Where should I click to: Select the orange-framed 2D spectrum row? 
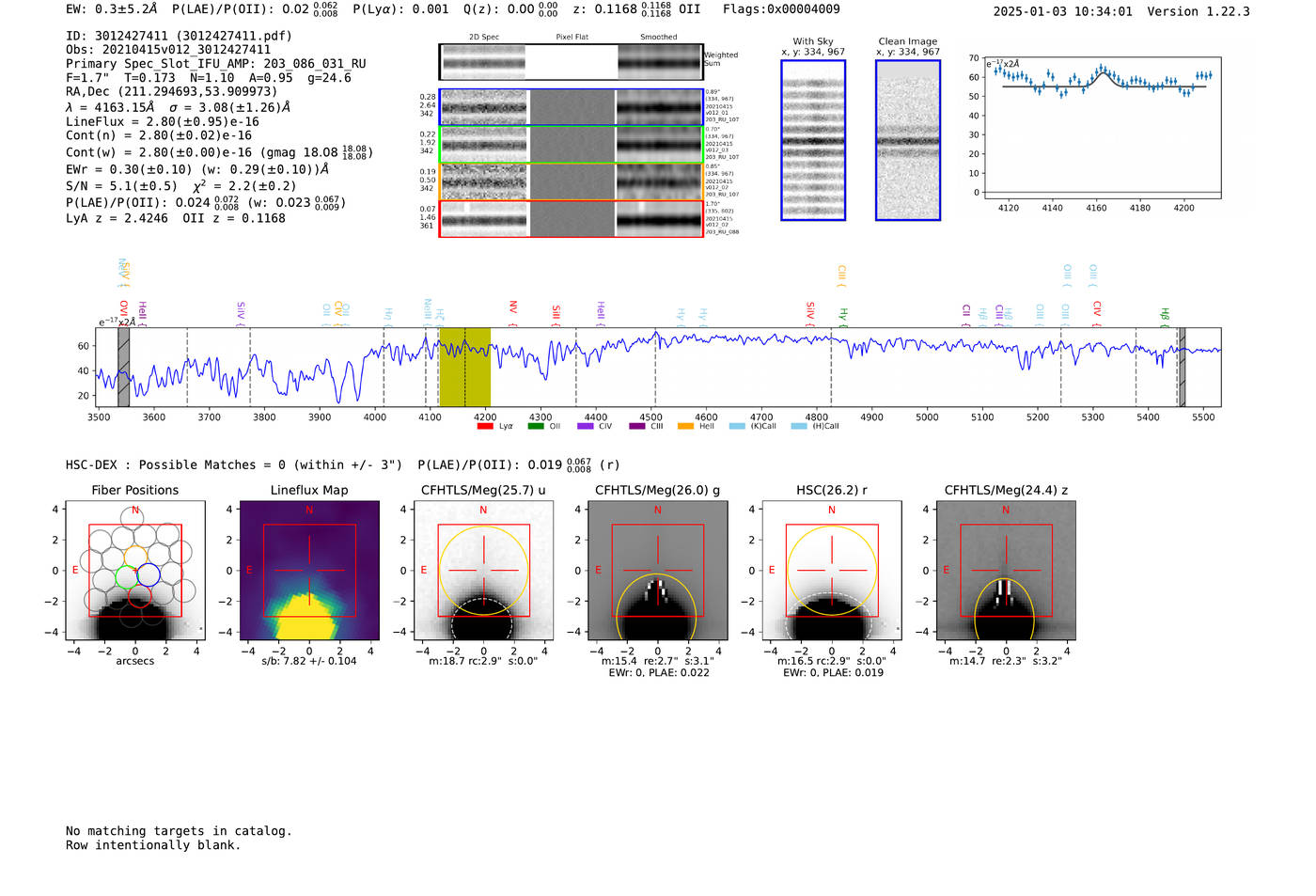[x=572, y=181]
